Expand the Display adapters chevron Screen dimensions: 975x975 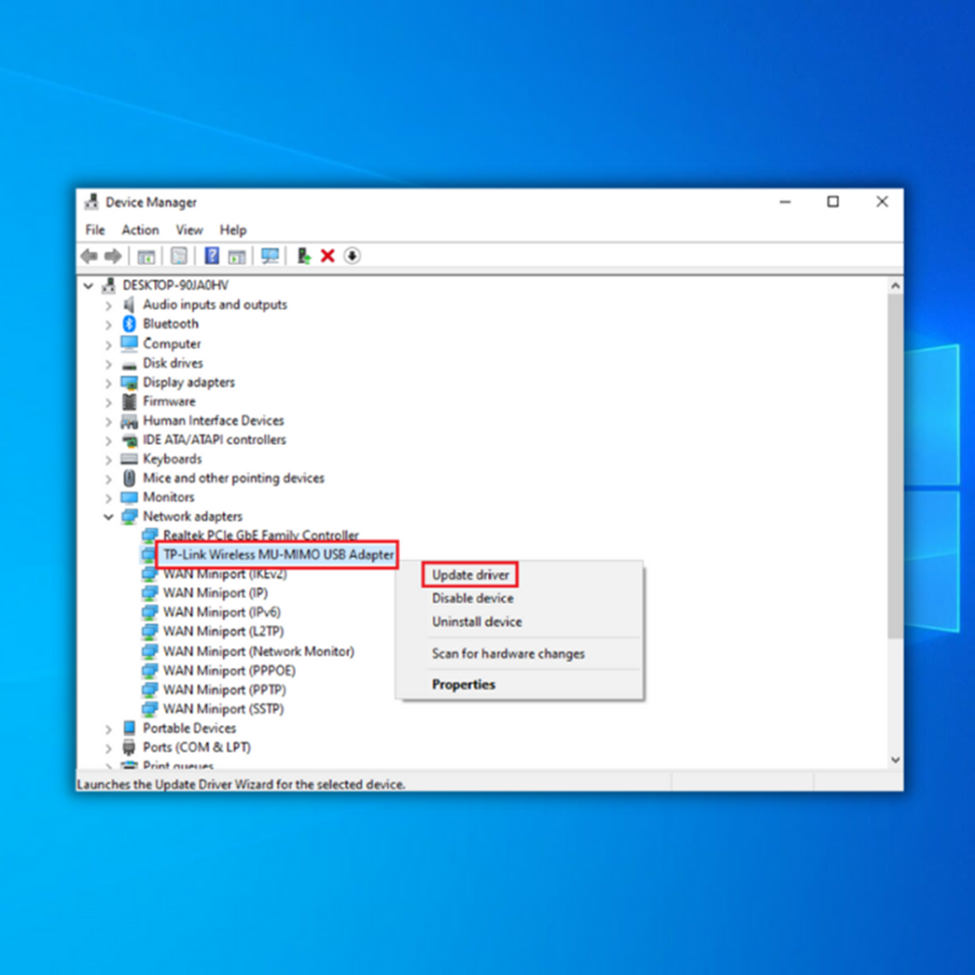click(108, 383)
